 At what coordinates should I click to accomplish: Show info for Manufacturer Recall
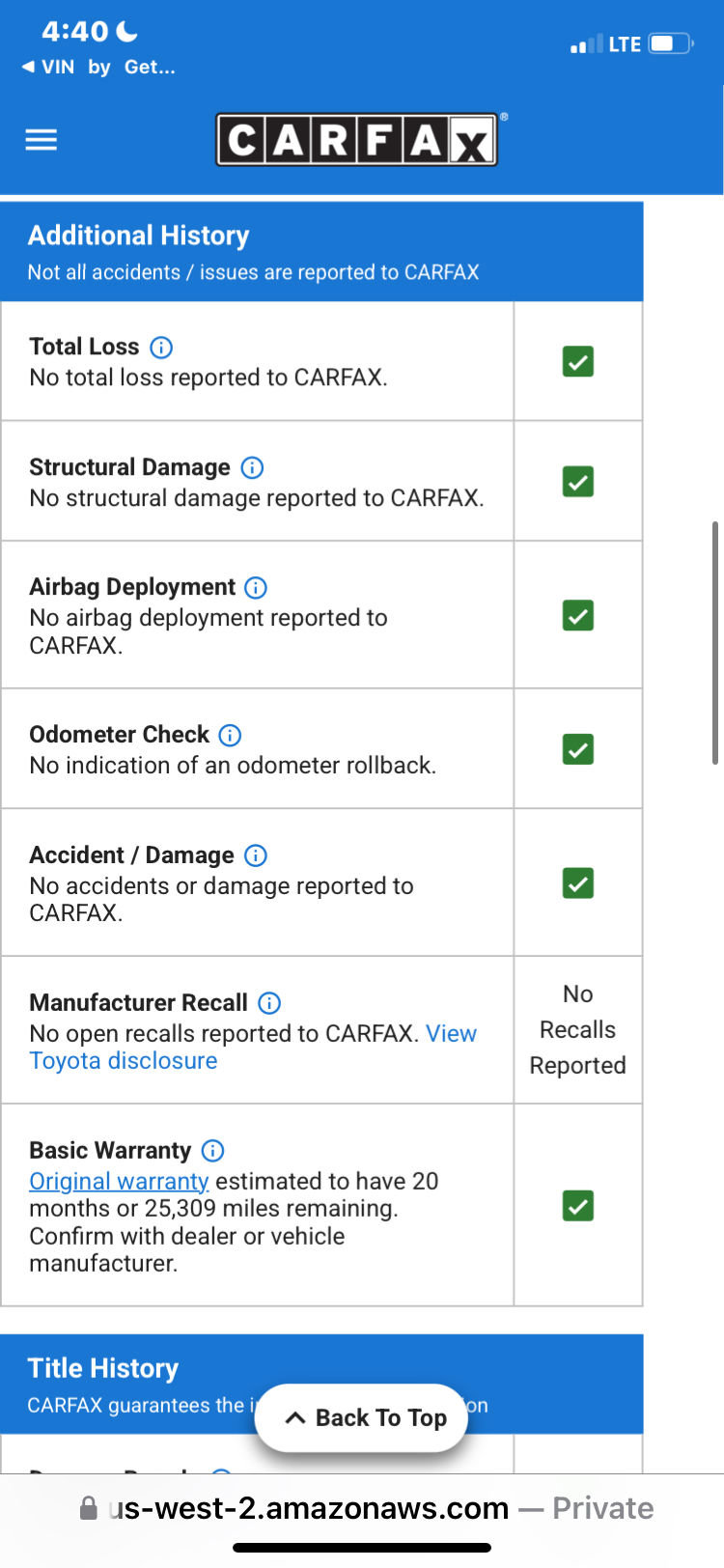tap(269, 1003)
